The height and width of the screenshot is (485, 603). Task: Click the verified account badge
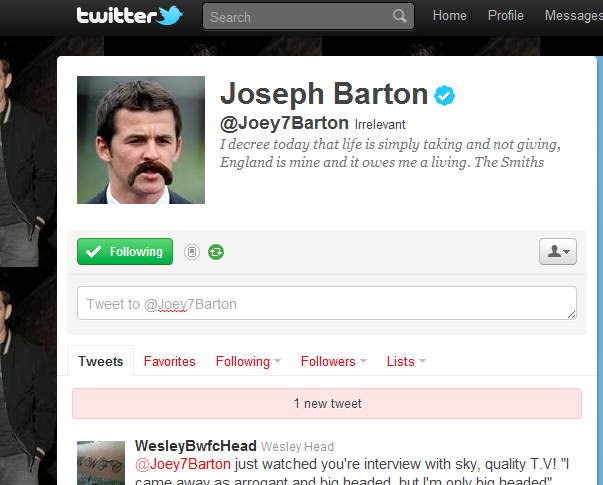pos(445,95)
